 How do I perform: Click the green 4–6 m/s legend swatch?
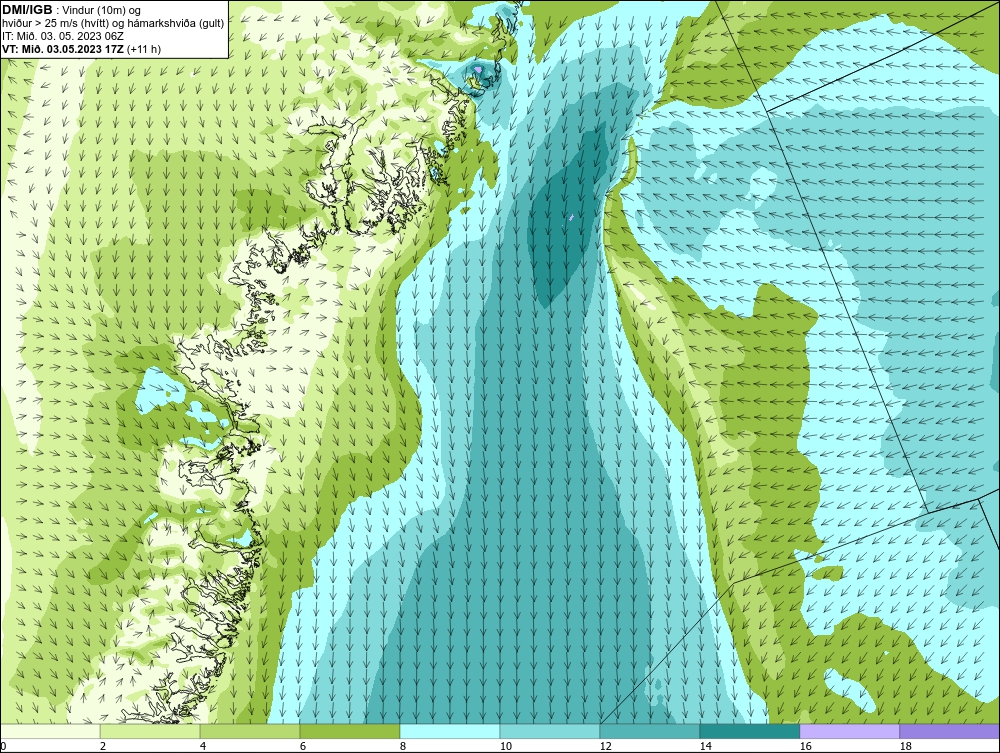tap(250, 731)
